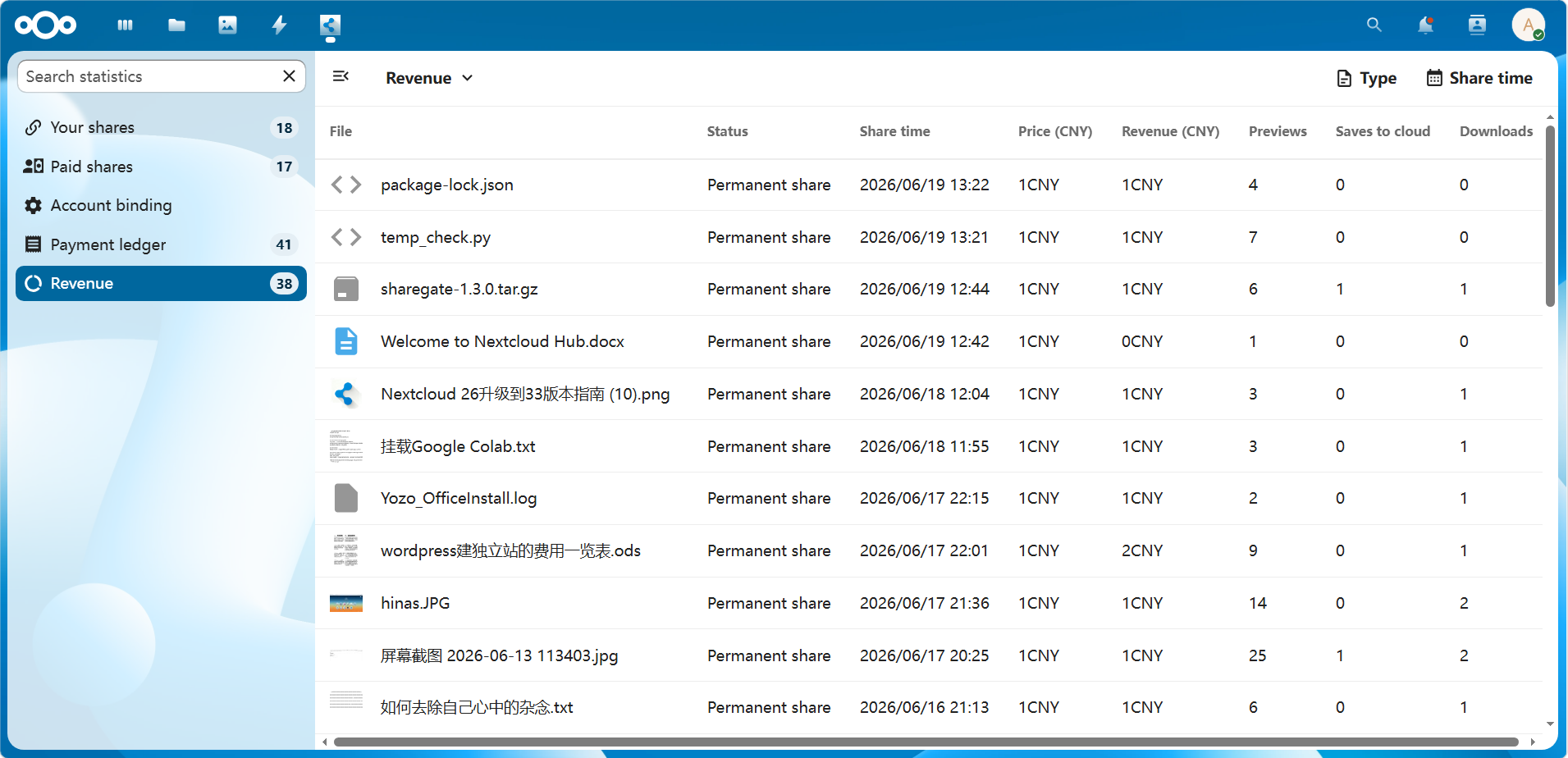
Task: Click the Welcome to Nextcloud Hub.docx document icon
Action: click(346, 341)
